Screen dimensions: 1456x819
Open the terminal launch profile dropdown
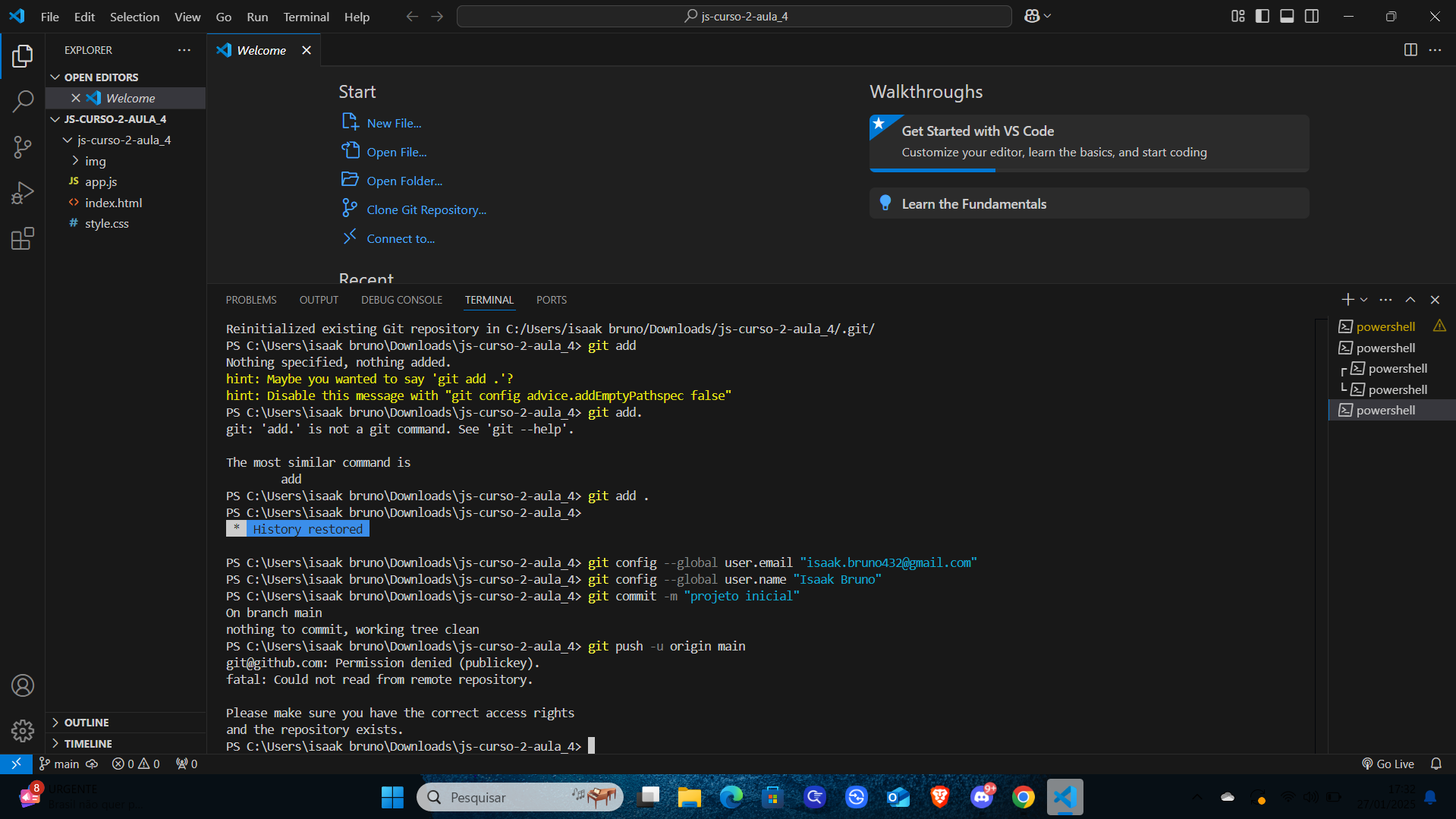pos(1363,300)
